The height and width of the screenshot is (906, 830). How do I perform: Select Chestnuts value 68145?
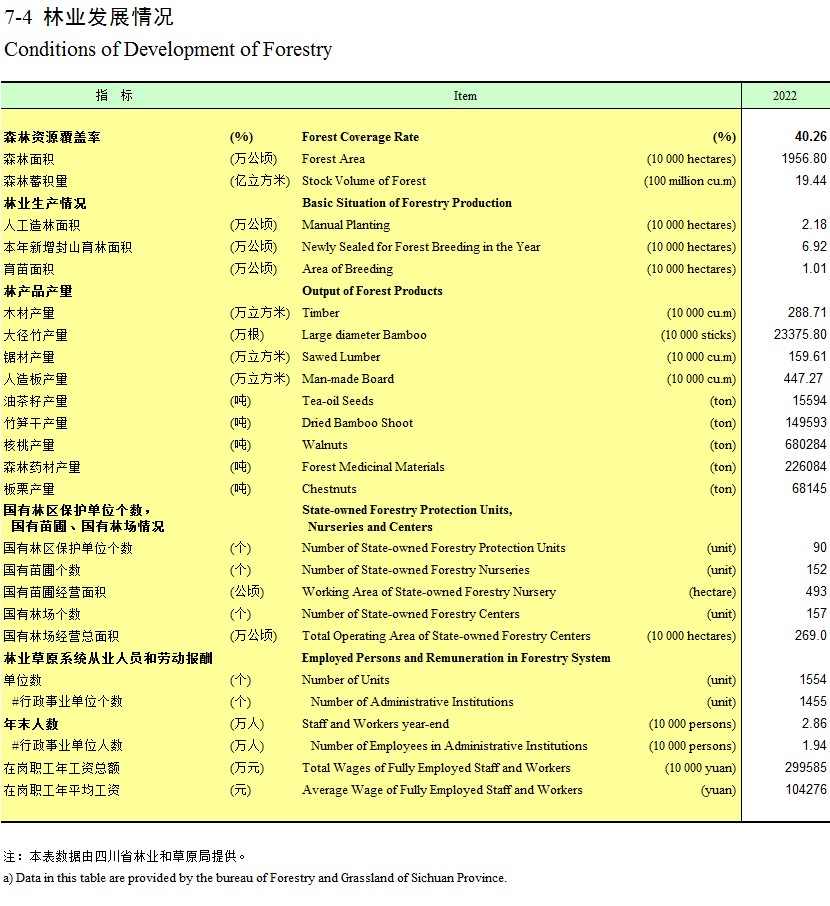[x=809, y=488]
